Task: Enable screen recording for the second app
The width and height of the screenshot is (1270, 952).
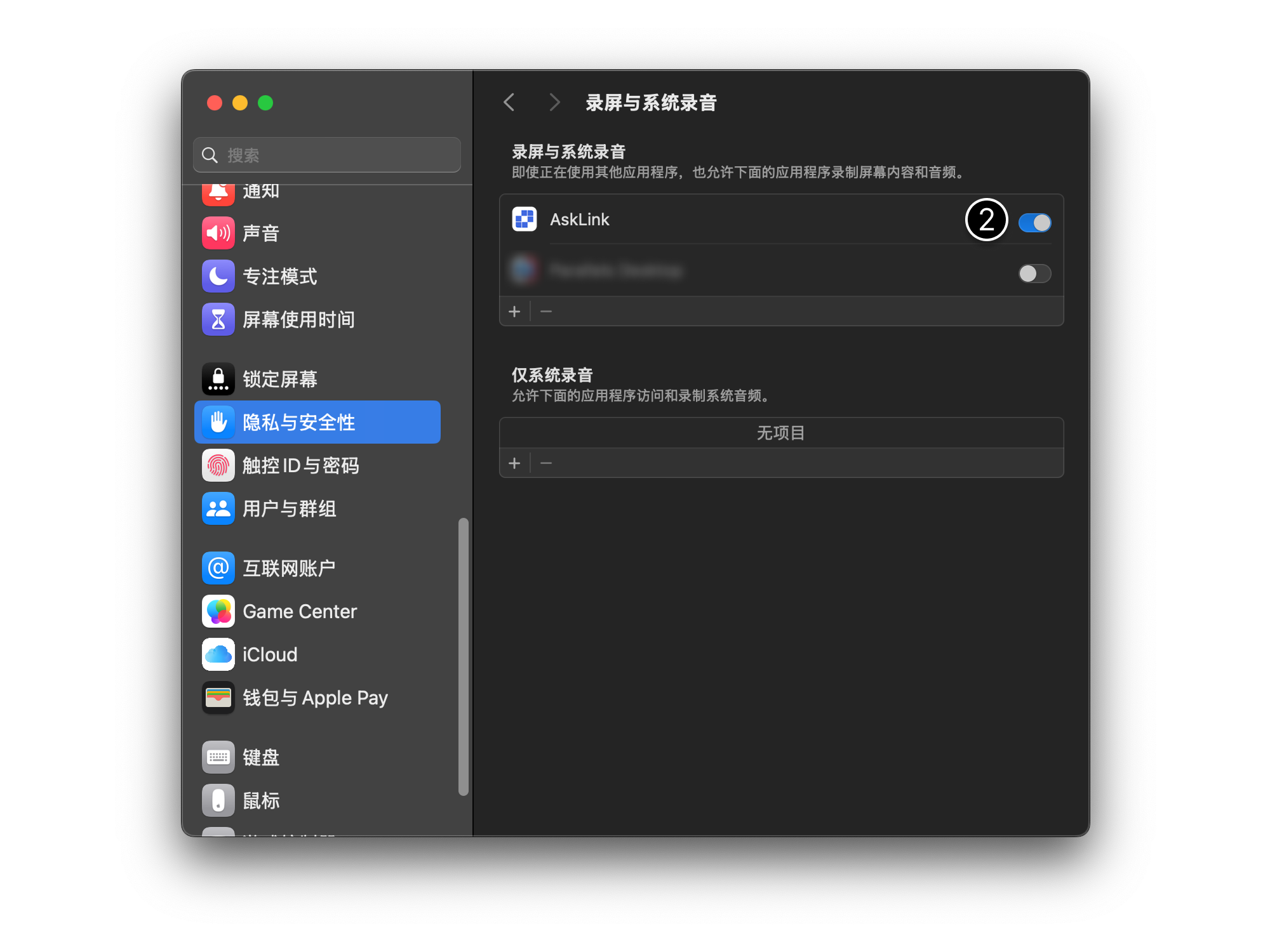Action: pos(1035,274)
